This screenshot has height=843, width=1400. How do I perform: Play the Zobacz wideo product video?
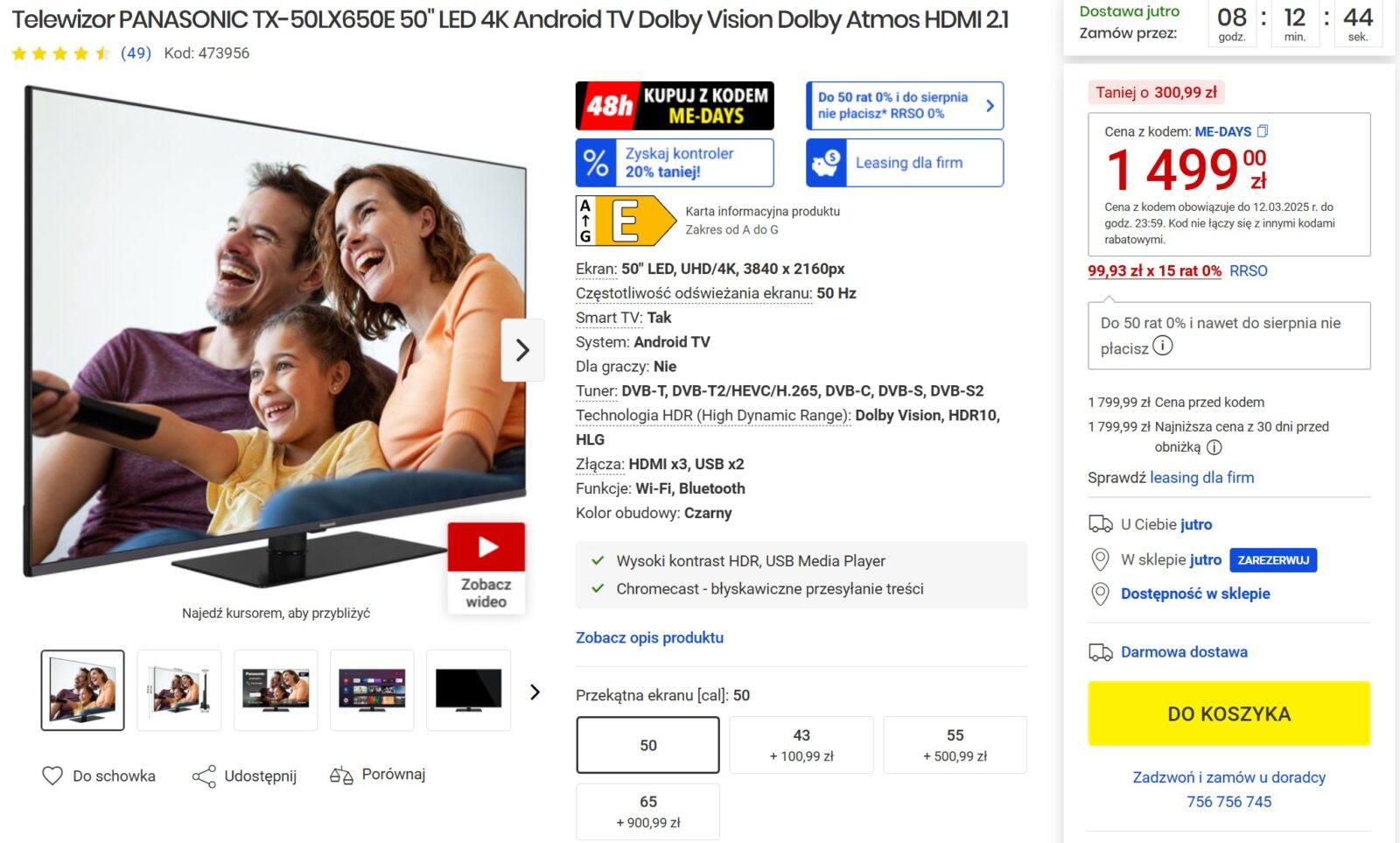(x=486, y=566)
